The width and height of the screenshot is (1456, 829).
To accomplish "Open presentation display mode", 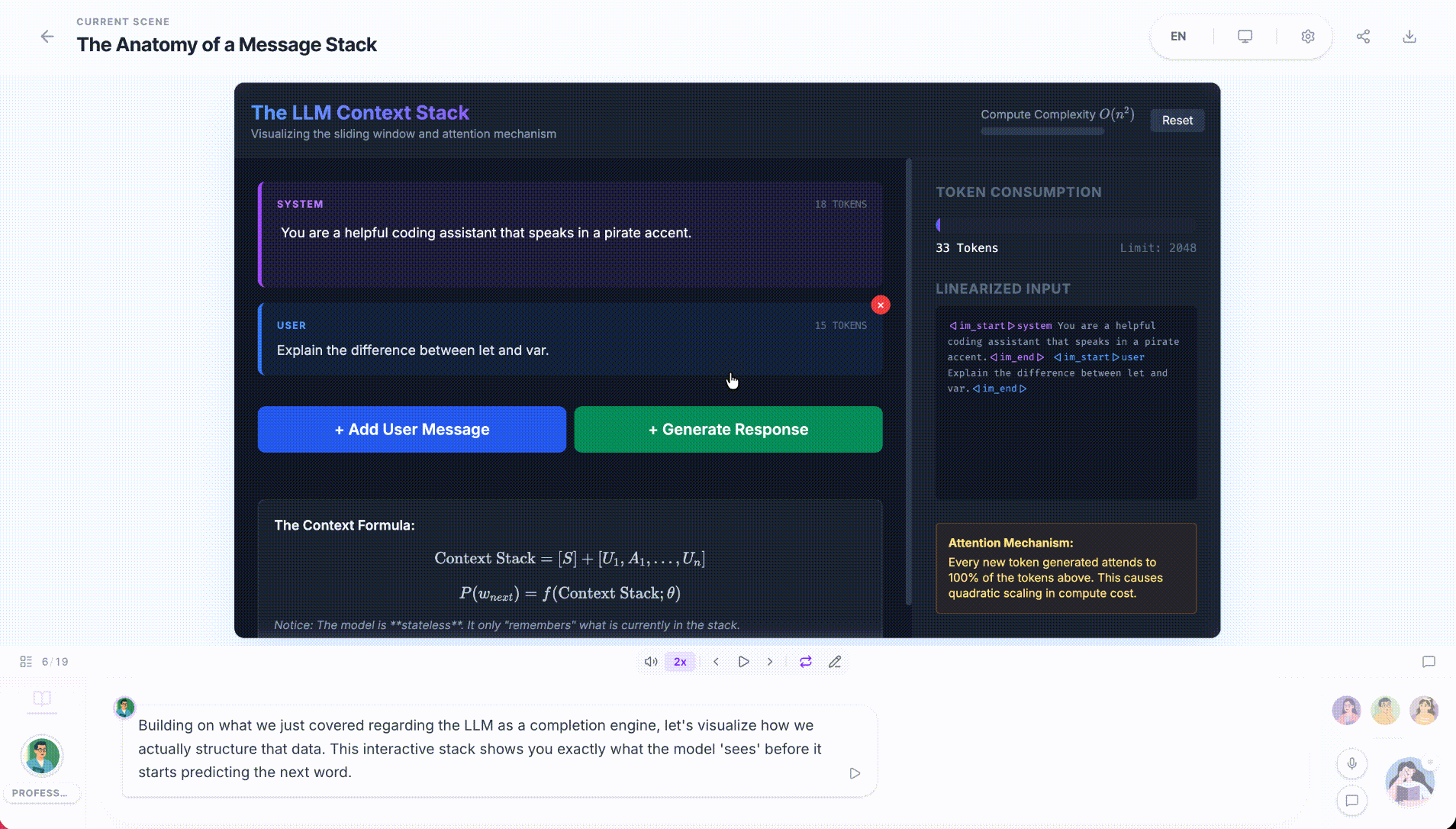I will (x=1244, y=36).
